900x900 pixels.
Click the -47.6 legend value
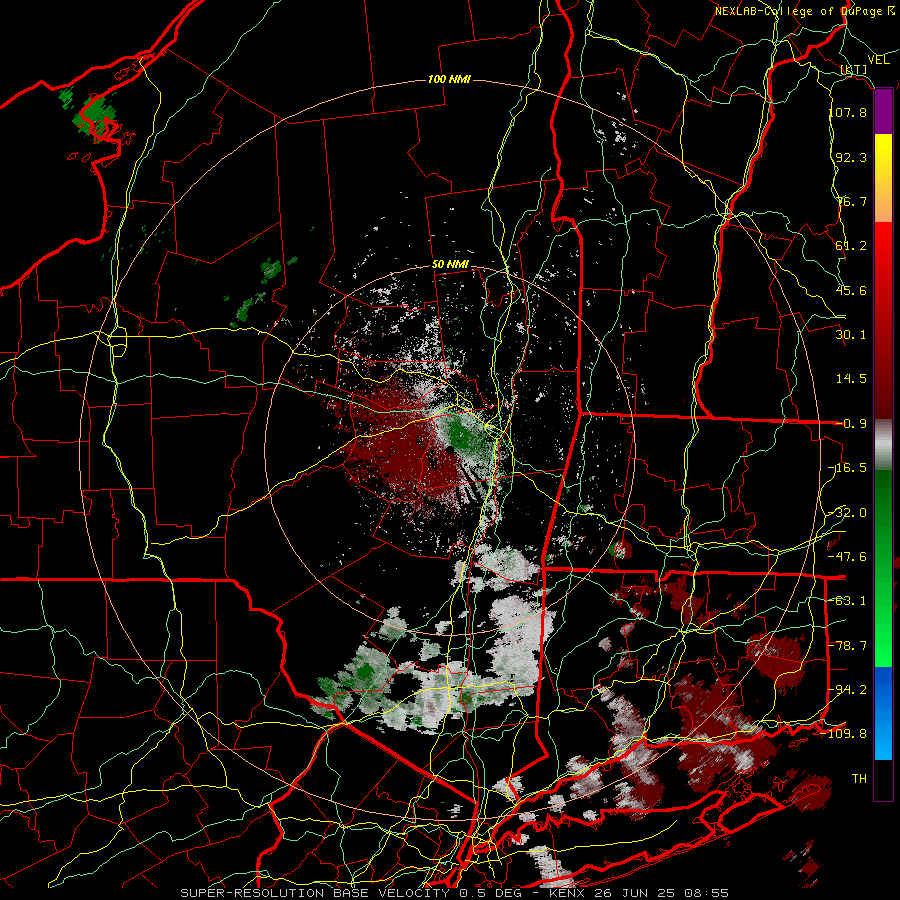click(x=847, y=556)
